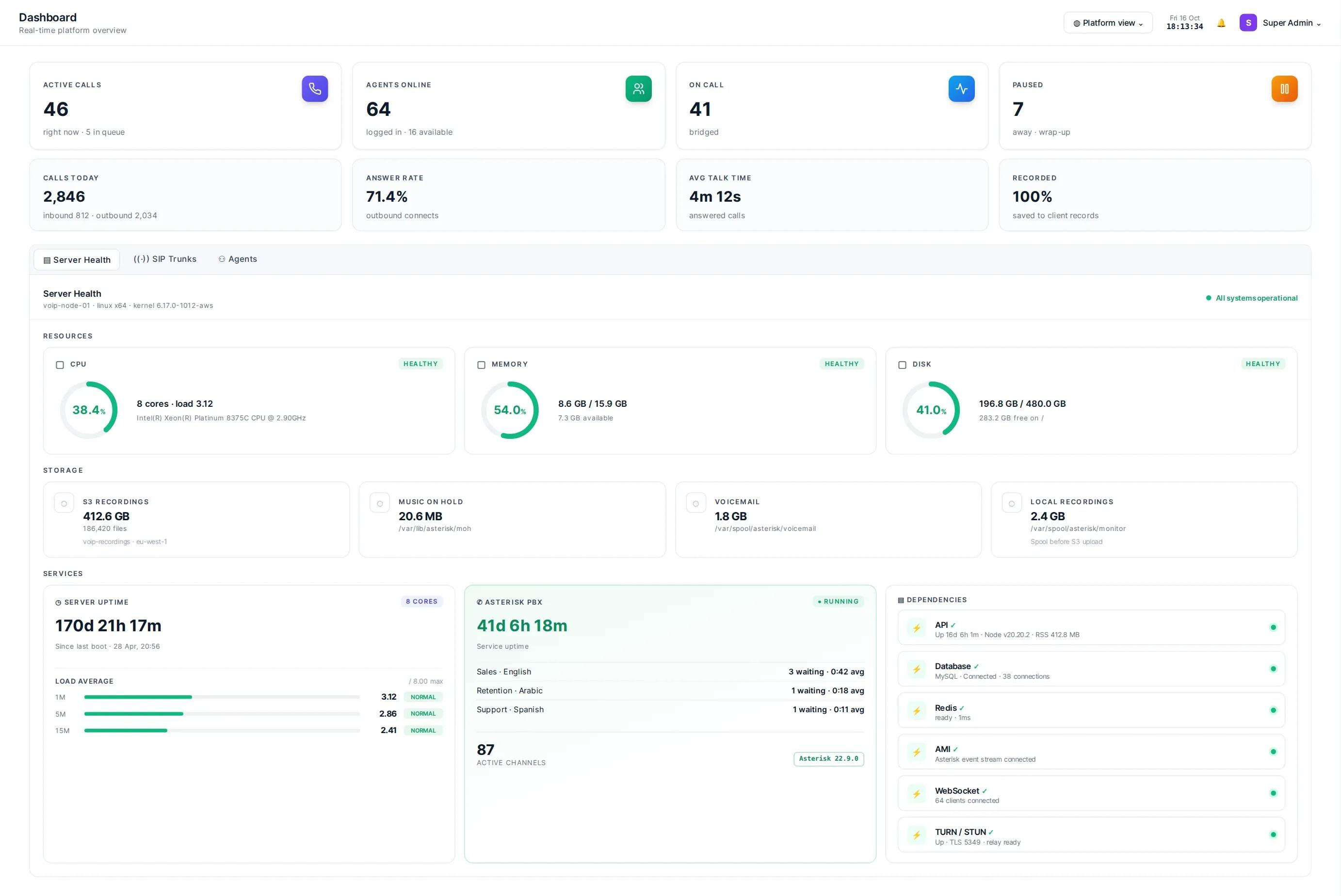1341x896 pixels.
Task: Click All systems operational status
Action: pyautogui.click(x=1251, y=298)
